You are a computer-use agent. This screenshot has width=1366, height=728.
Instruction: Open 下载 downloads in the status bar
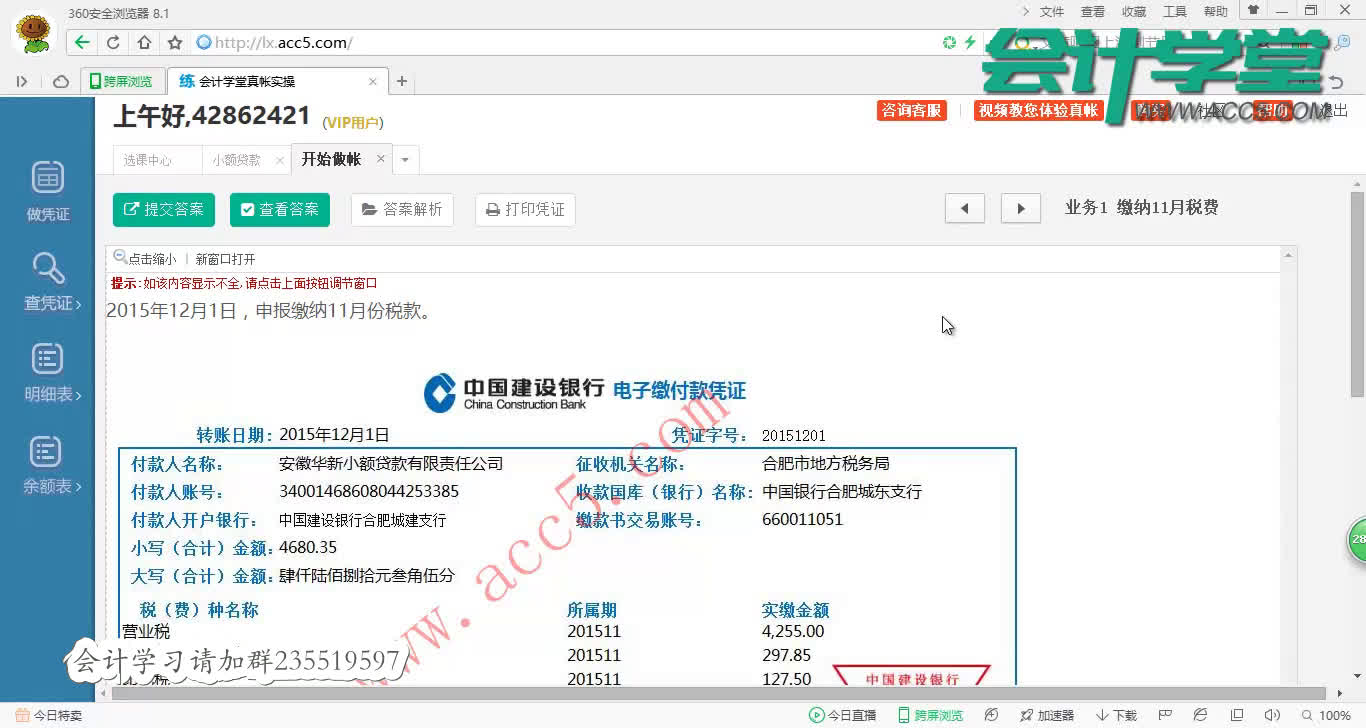point(1117,715)
